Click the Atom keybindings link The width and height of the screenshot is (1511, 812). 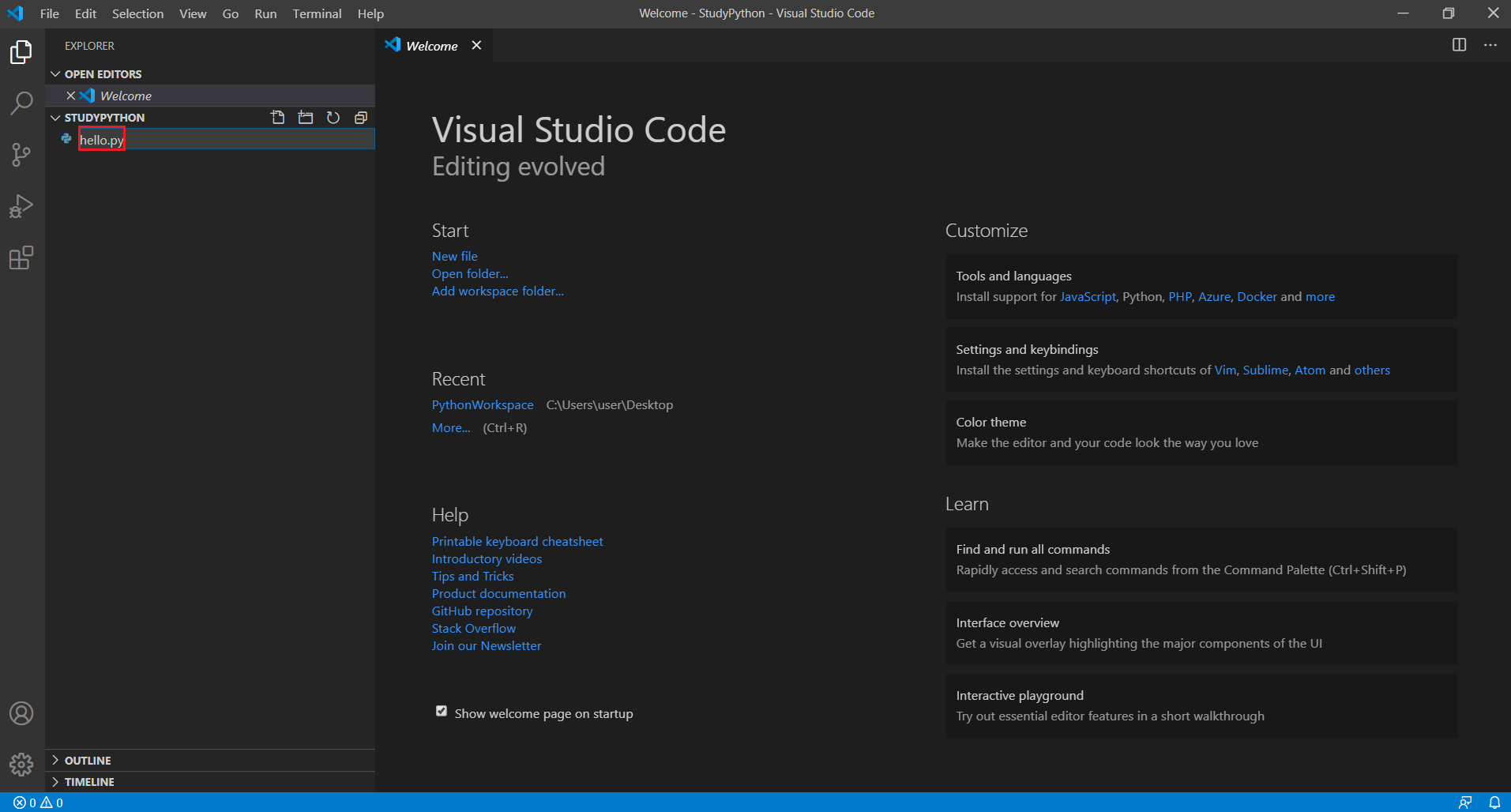coord(1310,370)
